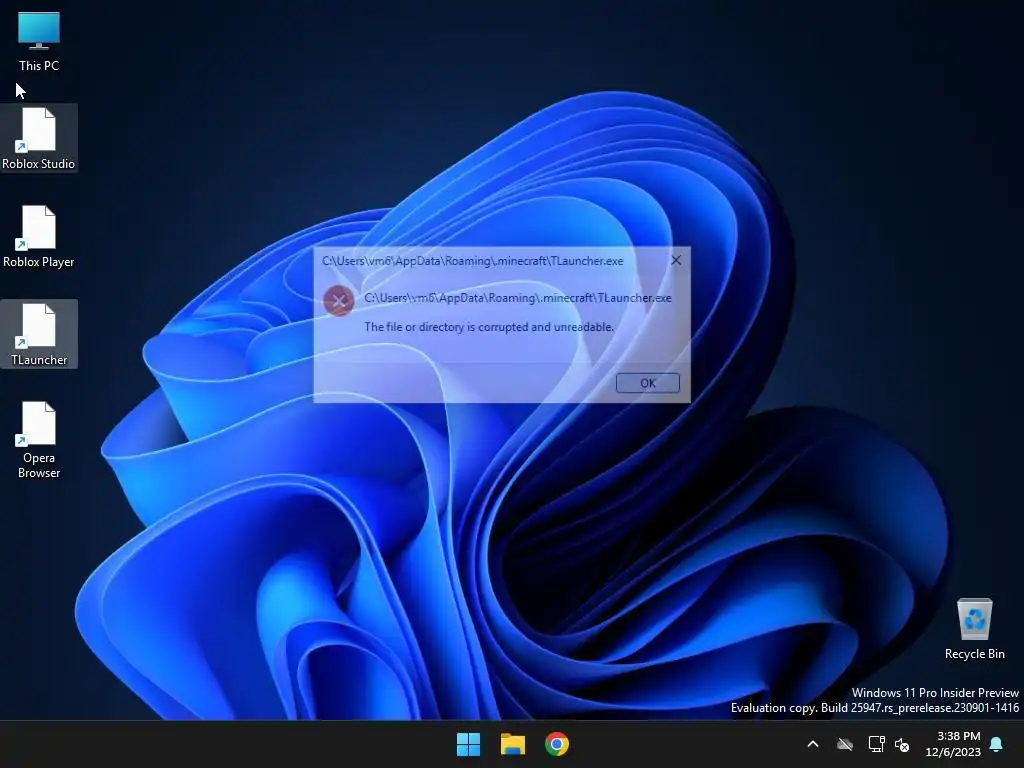Show hidden system tray icons
Screen dimensions: 1024x768
pyautogui.click(x=813, y=744)
